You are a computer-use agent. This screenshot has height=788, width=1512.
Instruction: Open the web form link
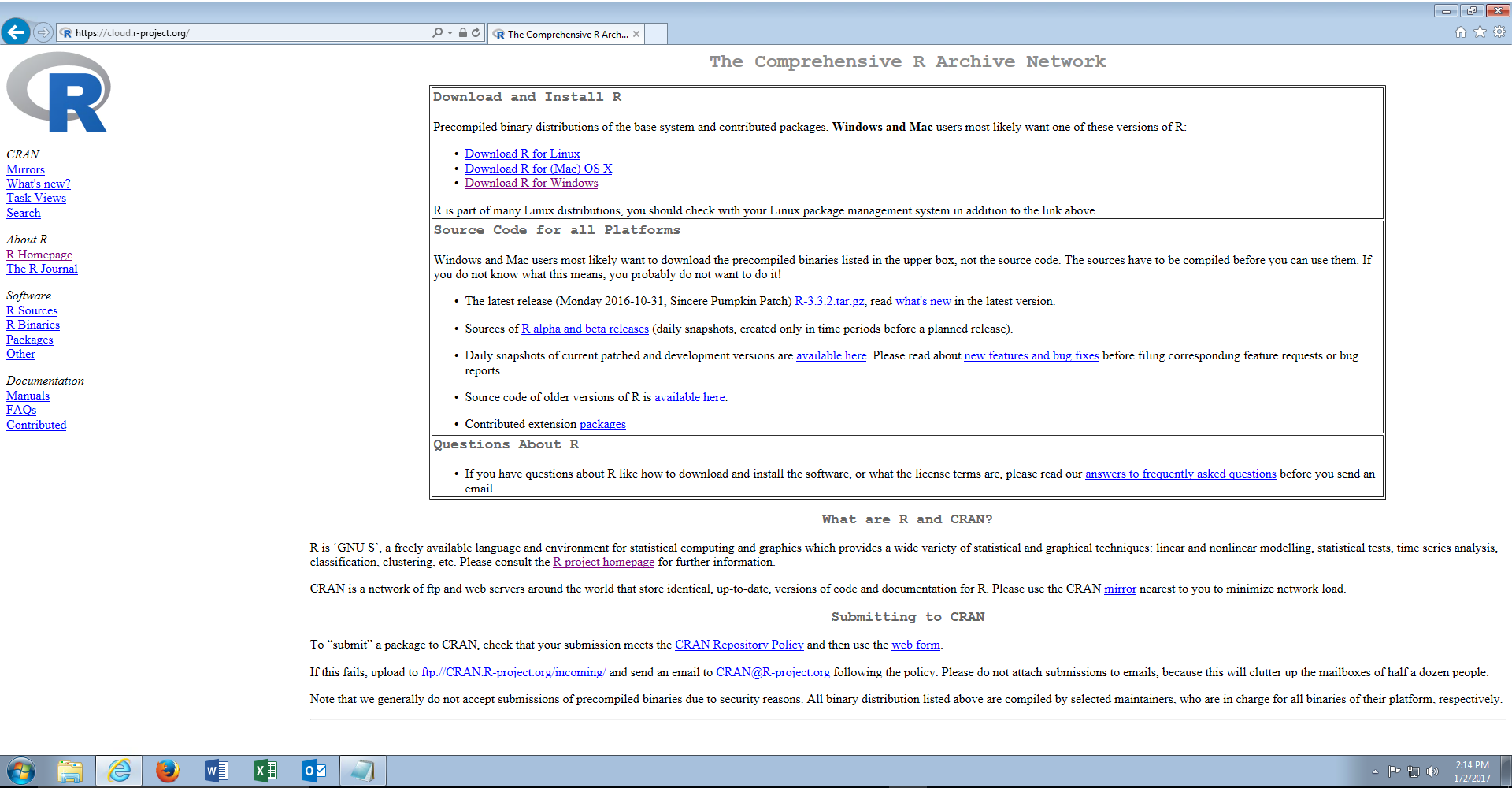[x=916, y=645]
